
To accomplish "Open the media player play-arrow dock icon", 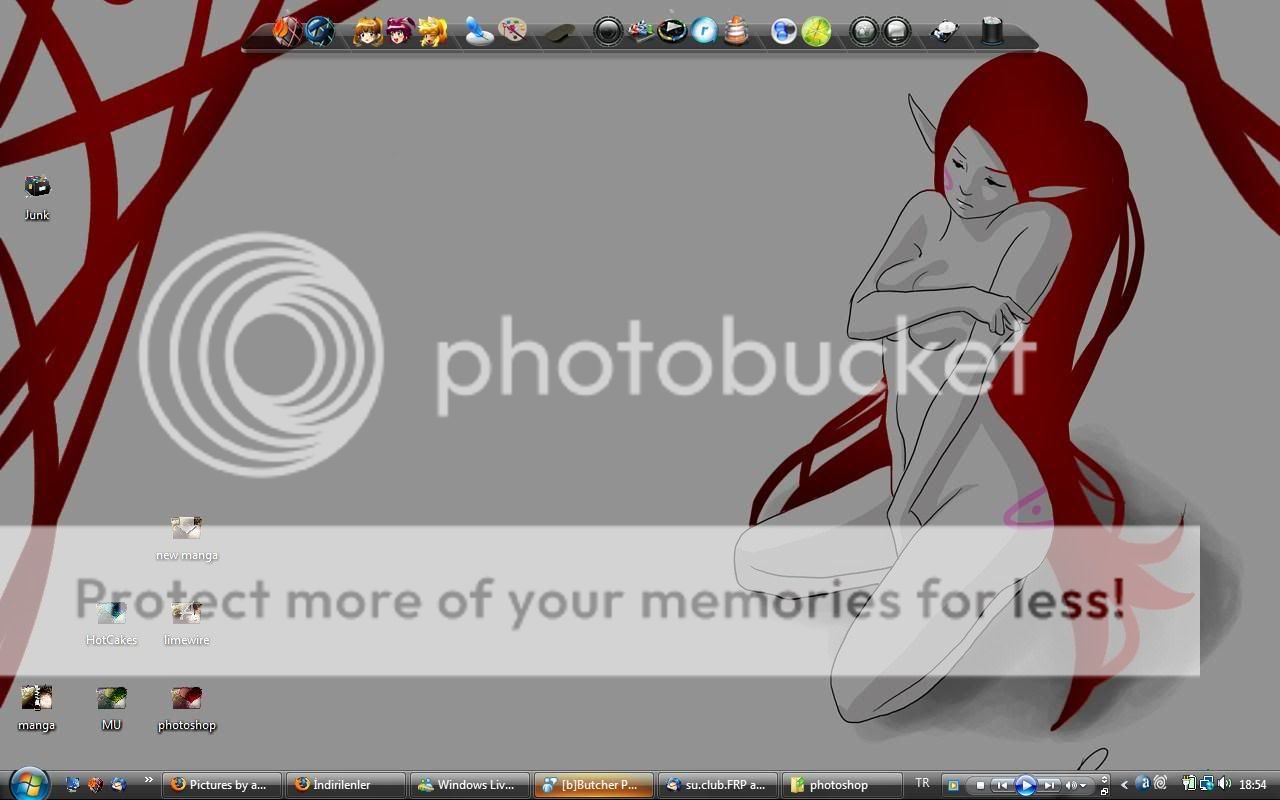I will [672, 31].
